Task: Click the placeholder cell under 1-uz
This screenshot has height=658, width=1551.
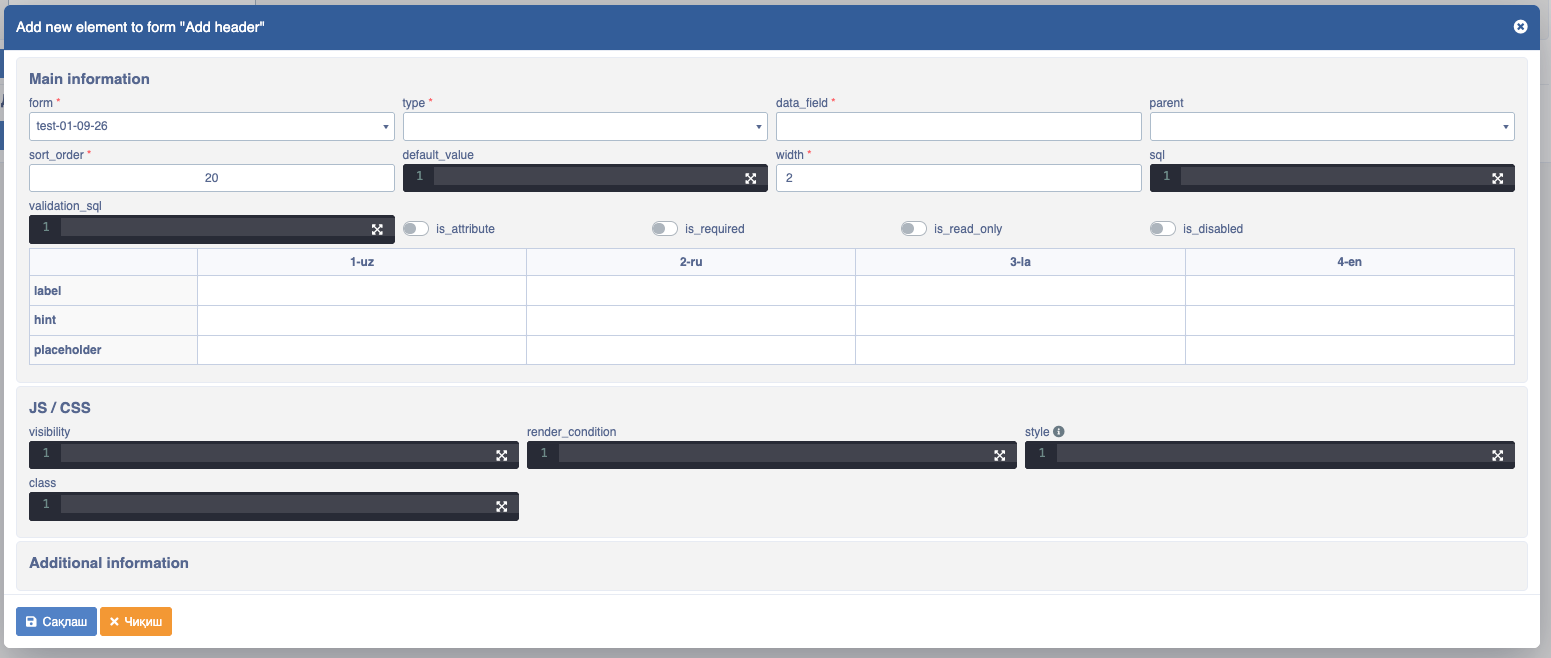Action: (x=362, y=350)
